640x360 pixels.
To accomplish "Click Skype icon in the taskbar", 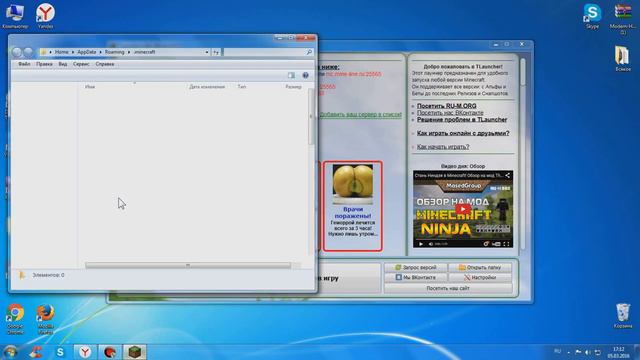I will pos(60,352).
